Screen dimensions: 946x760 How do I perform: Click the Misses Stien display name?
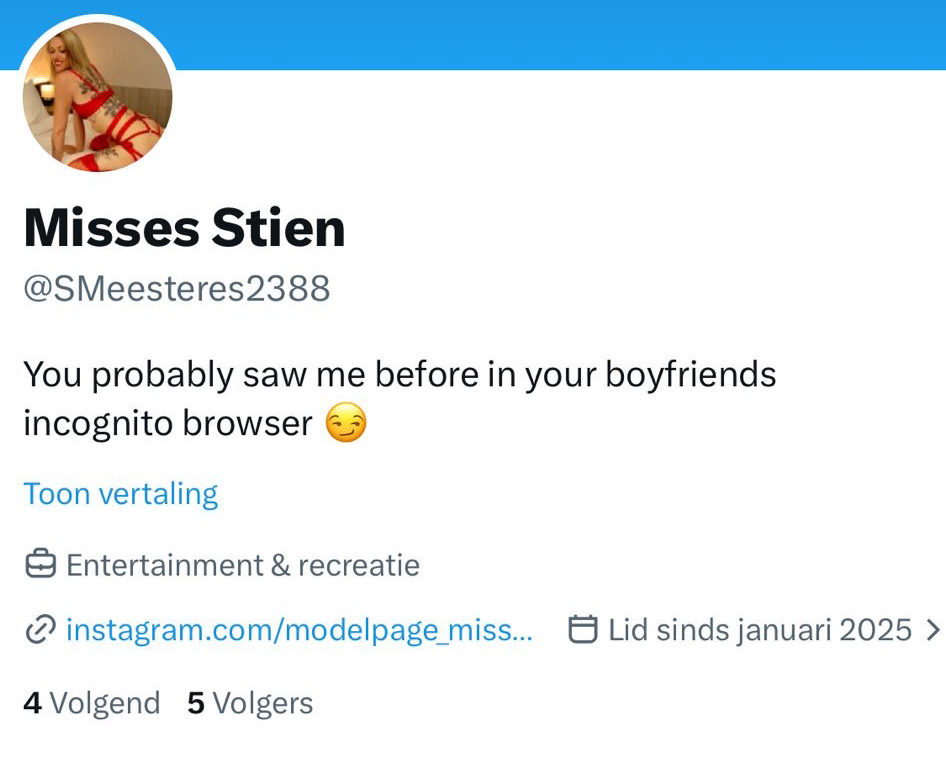[x=184, y=228]
